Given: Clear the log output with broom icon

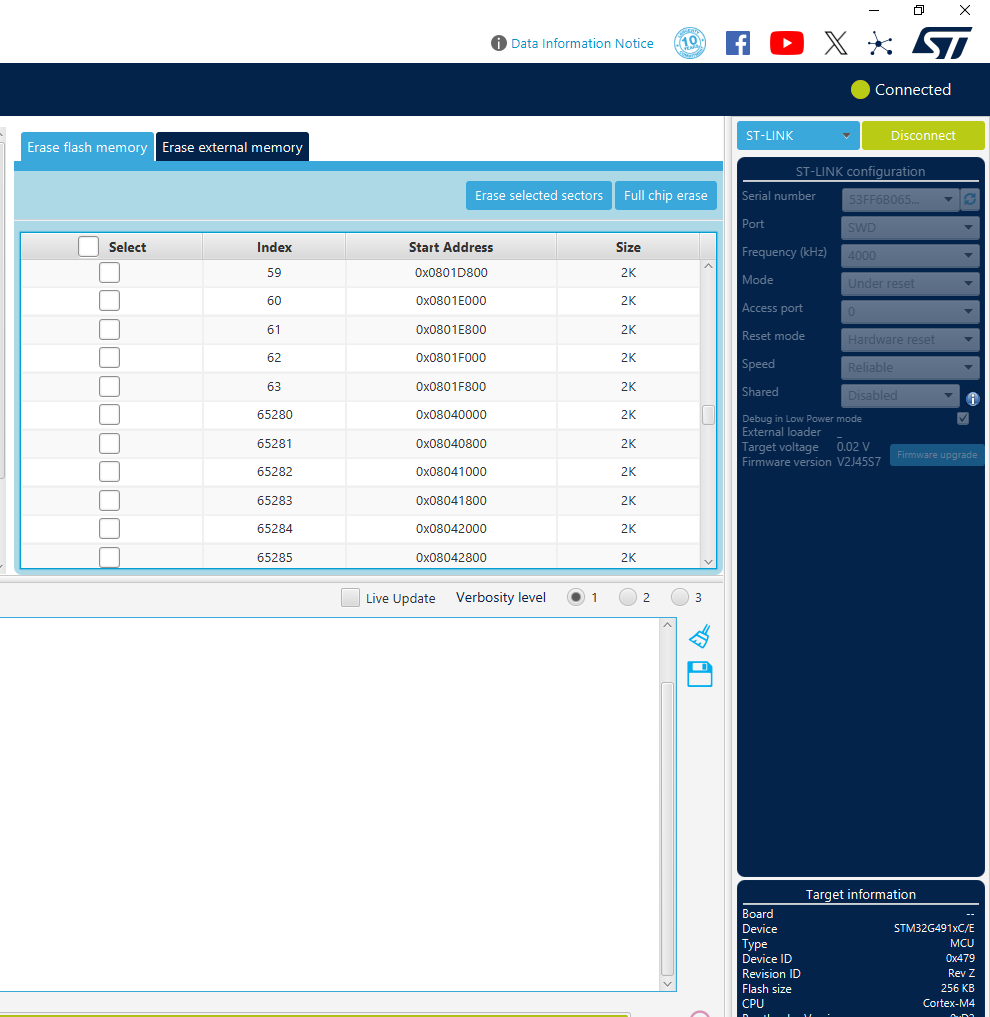Looking at the screenshot, I should pos(699,635).
